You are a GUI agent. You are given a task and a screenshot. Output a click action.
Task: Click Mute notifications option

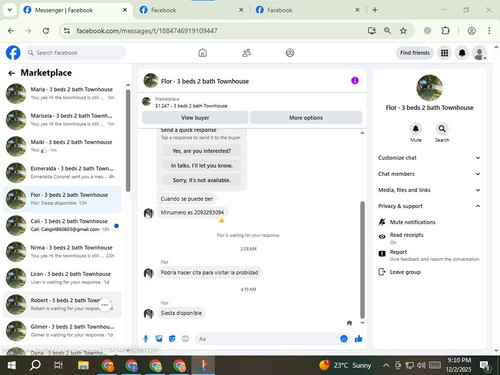tap(413, 222)
